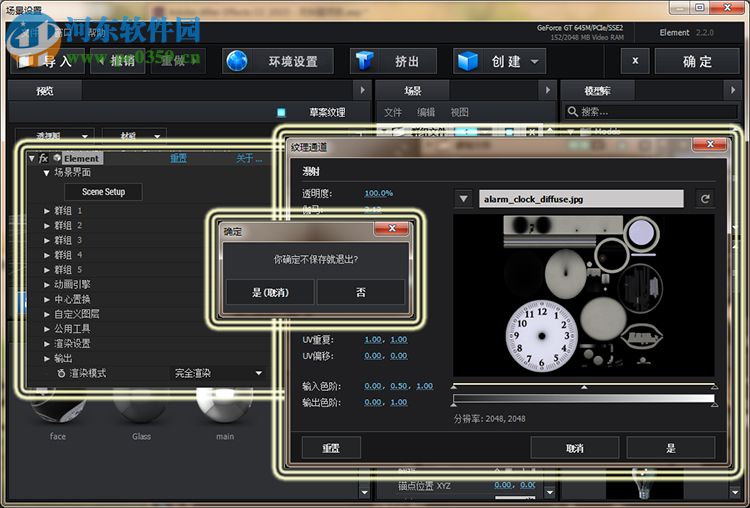Toggle the 草案纹理 draft texture checkbox
This screenshot has height=508, width=750.
point(281,112)
